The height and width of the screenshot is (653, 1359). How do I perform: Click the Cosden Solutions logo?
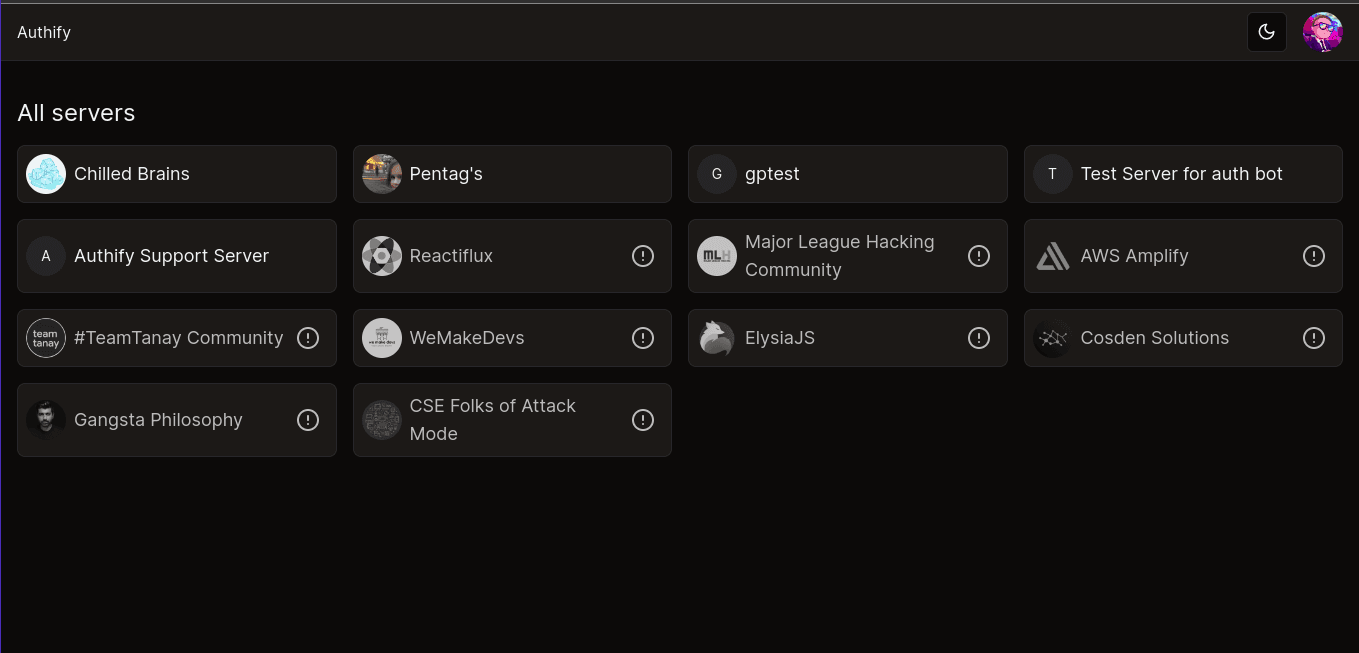1052,338
